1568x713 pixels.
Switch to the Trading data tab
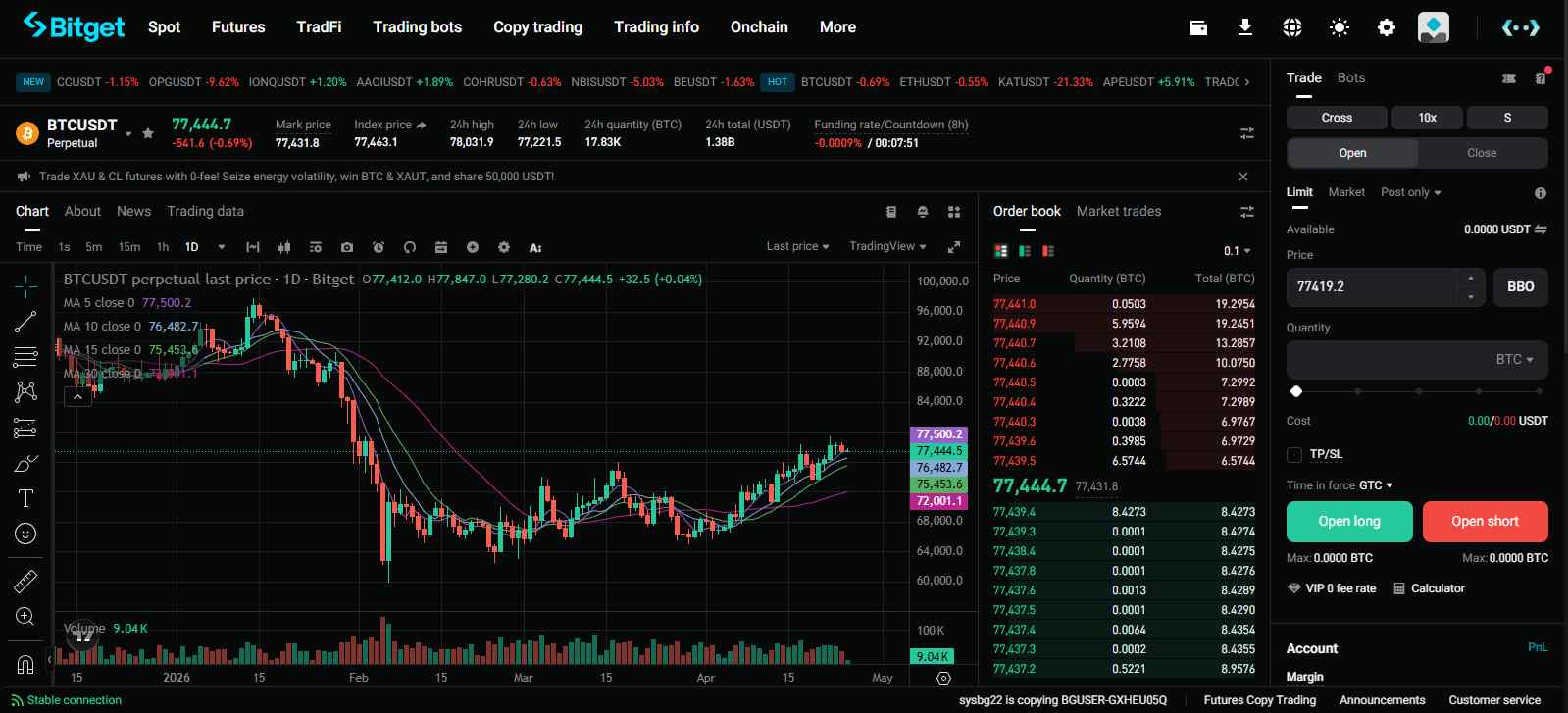coord(205,211)
